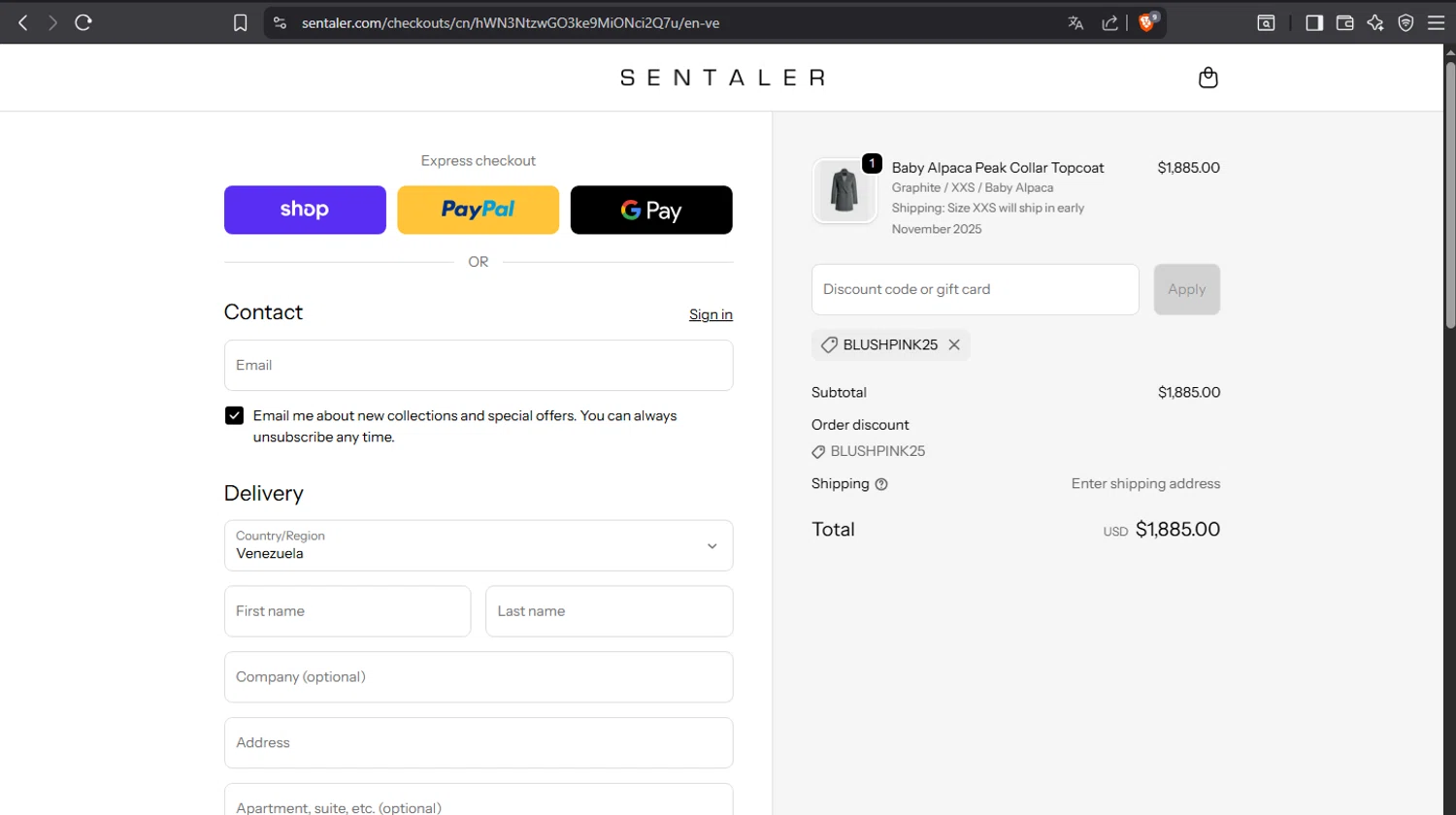Open the browser tab search icon
The height and width of the screenshot is (815, 1456).
point(1266,23)
